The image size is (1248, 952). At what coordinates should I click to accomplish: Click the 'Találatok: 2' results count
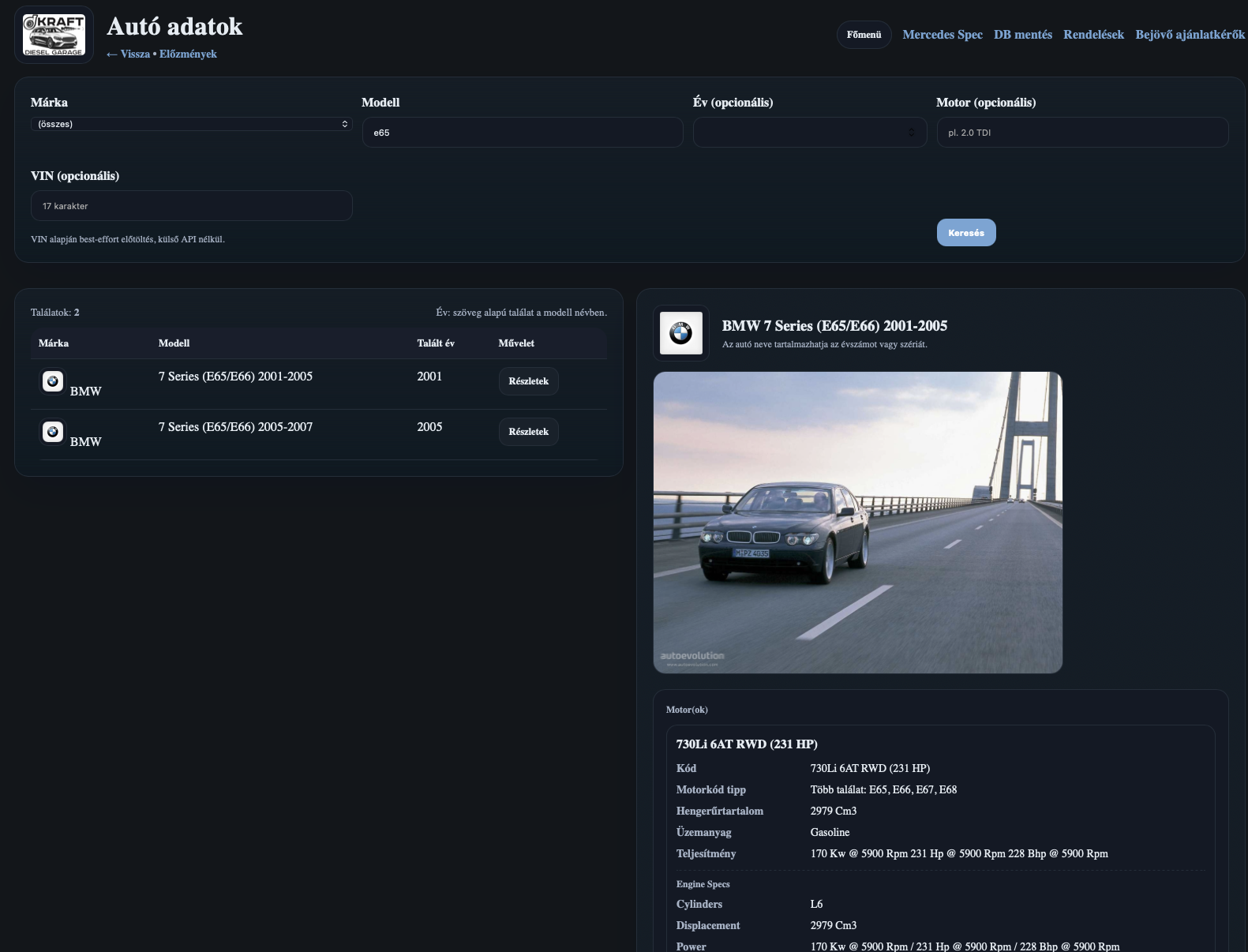pyautogui.click(x=55, y=313)
